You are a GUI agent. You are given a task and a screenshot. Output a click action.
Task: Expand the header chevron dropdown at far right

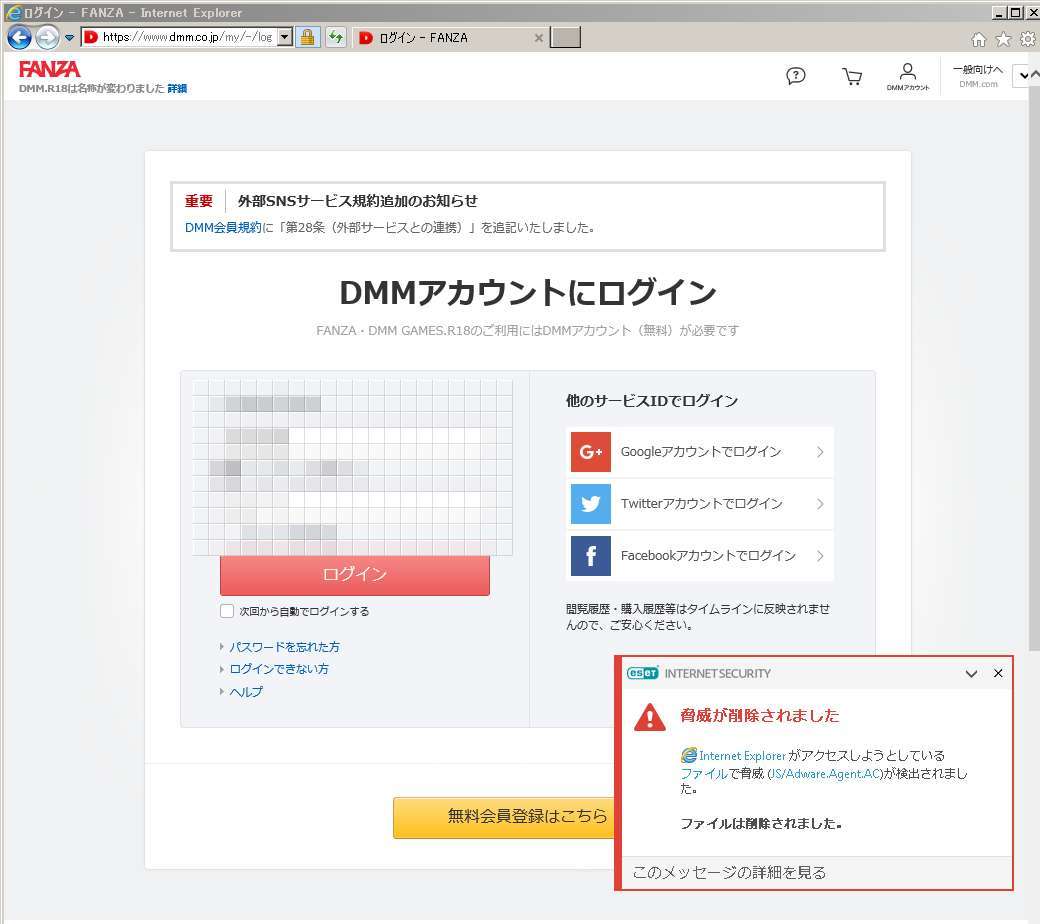[1024, 76]
